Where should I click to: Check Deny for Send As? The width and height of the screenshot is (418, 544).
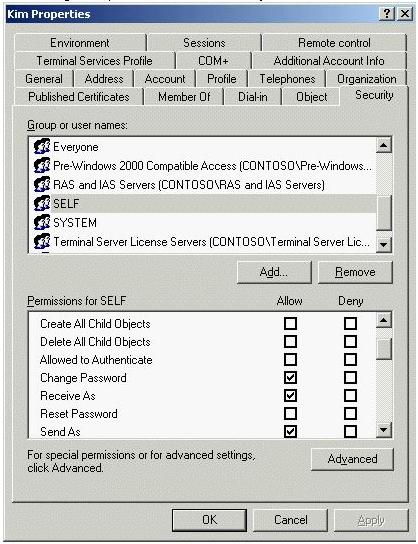click(350, 432)
